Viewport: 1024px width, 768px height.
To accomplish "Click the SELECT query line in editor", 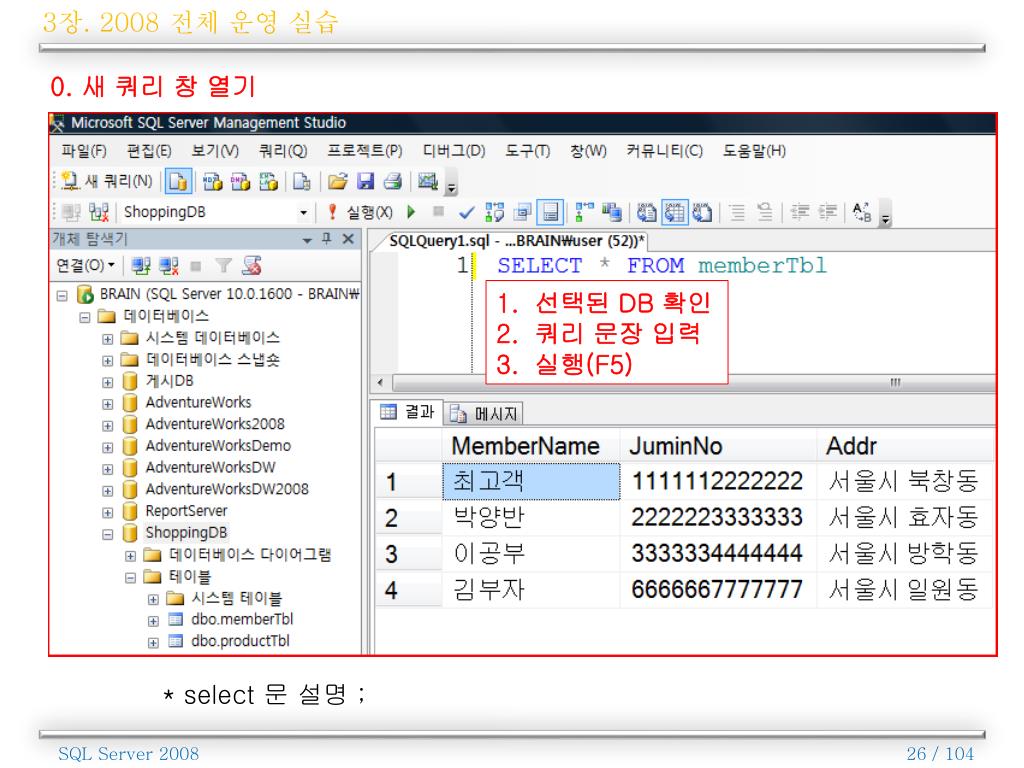I will 662,266.
